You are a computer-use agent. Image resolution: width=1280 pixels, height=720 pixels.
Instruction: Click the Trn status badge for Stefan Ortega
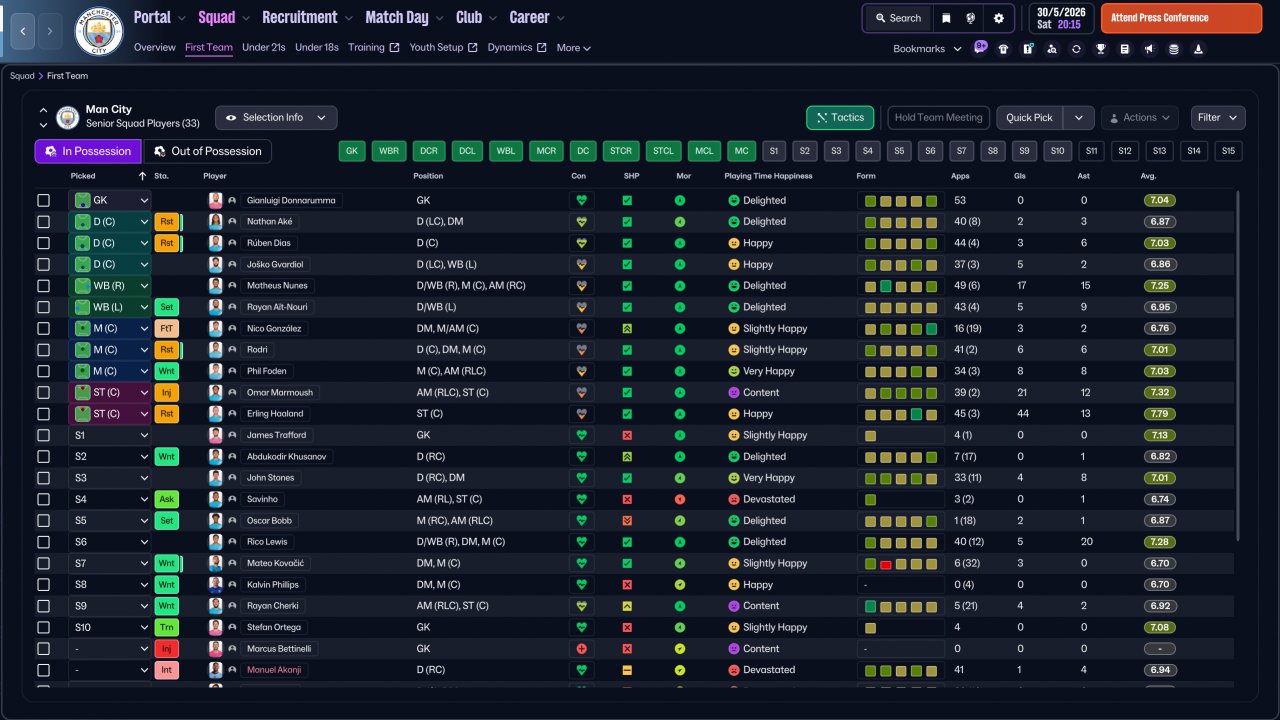(167, 627)
